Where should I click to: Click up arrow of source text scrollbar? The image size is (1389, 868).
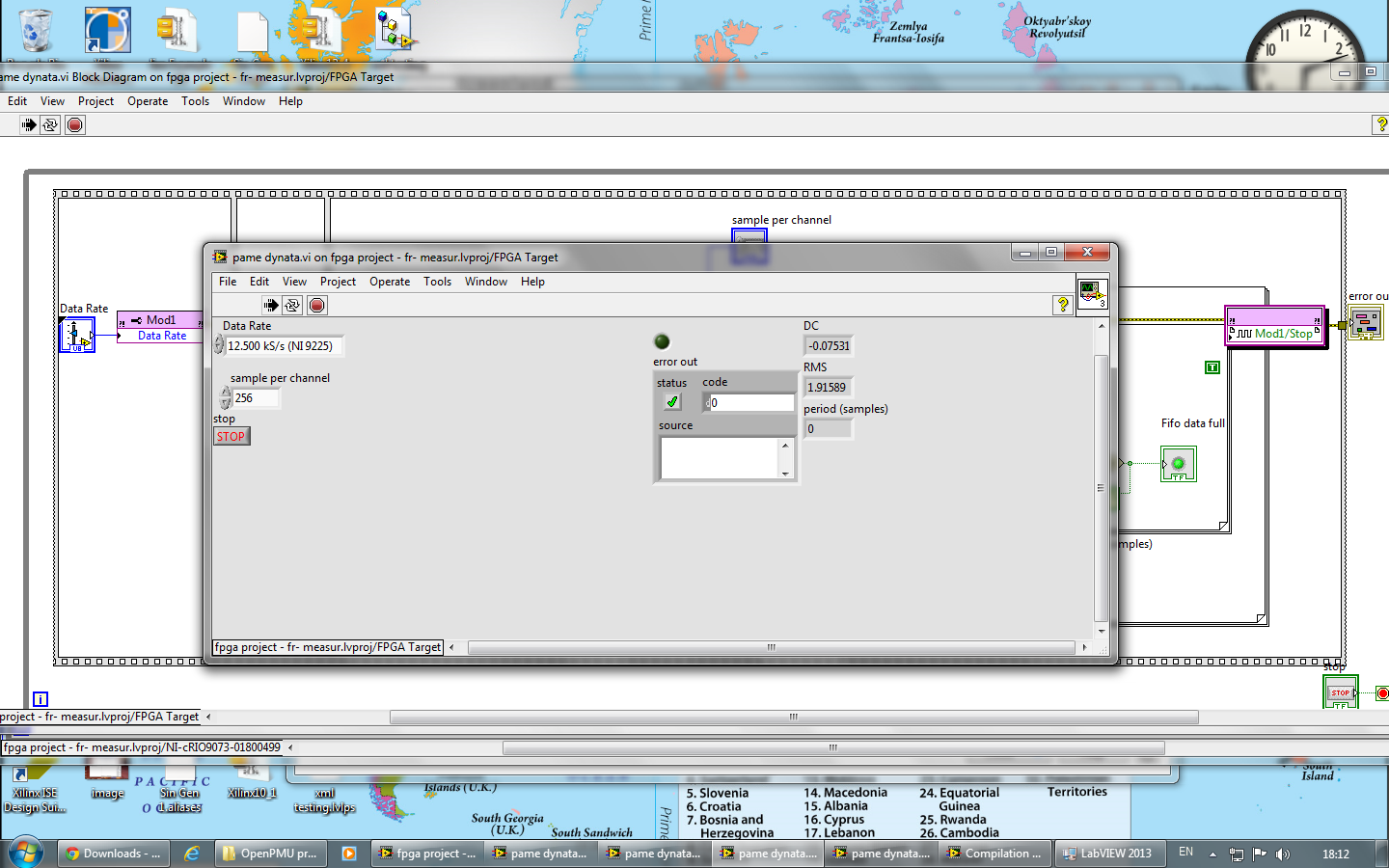click(785, 445)
